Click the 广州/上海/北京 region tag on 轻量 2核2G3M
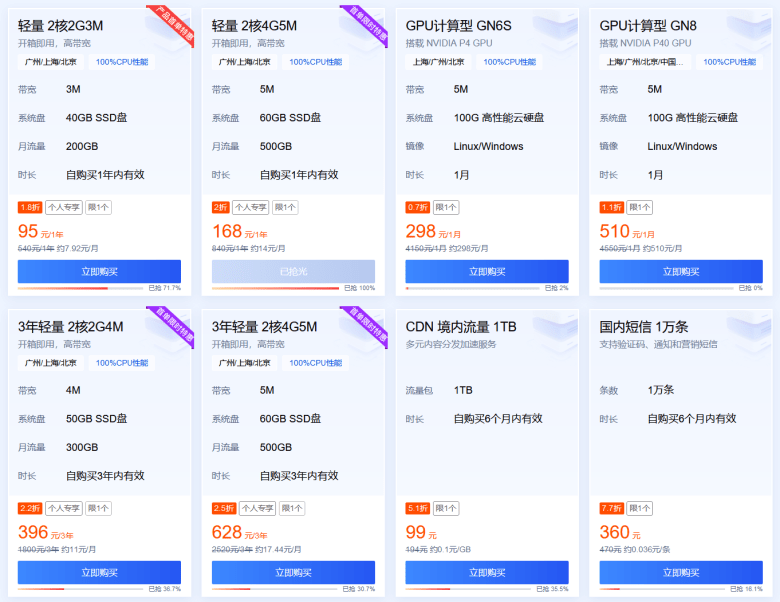This screenshot has width=780, height=602. coord(50,62)
